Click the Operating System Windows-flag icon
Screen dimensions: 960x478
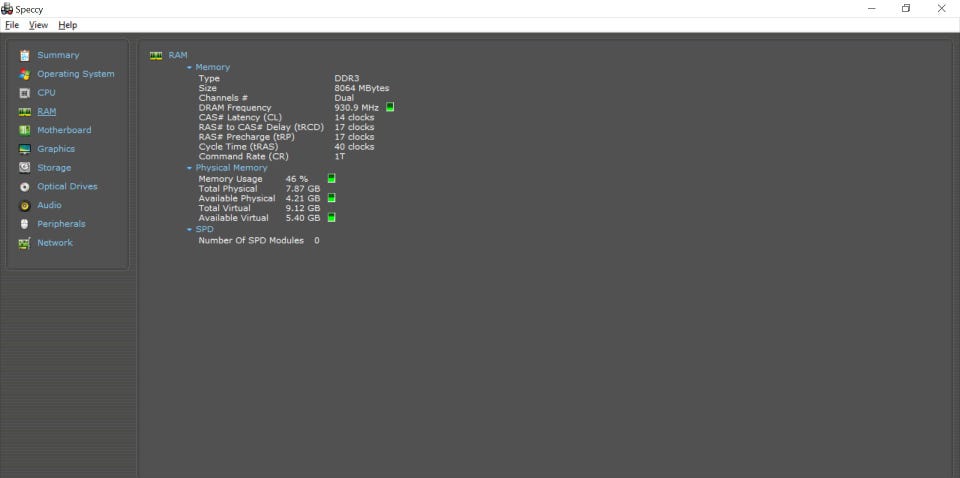pyautogui.click(x=24, y=74)
